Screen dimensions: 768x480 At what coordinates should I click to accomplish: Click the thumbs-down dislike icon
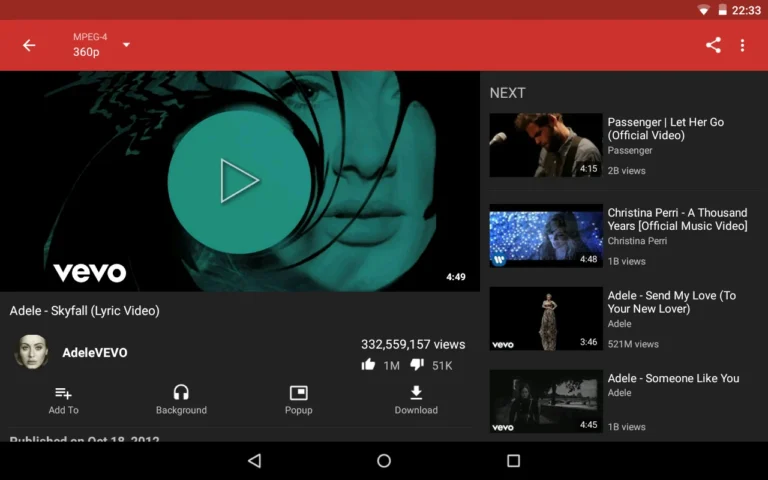417,364
